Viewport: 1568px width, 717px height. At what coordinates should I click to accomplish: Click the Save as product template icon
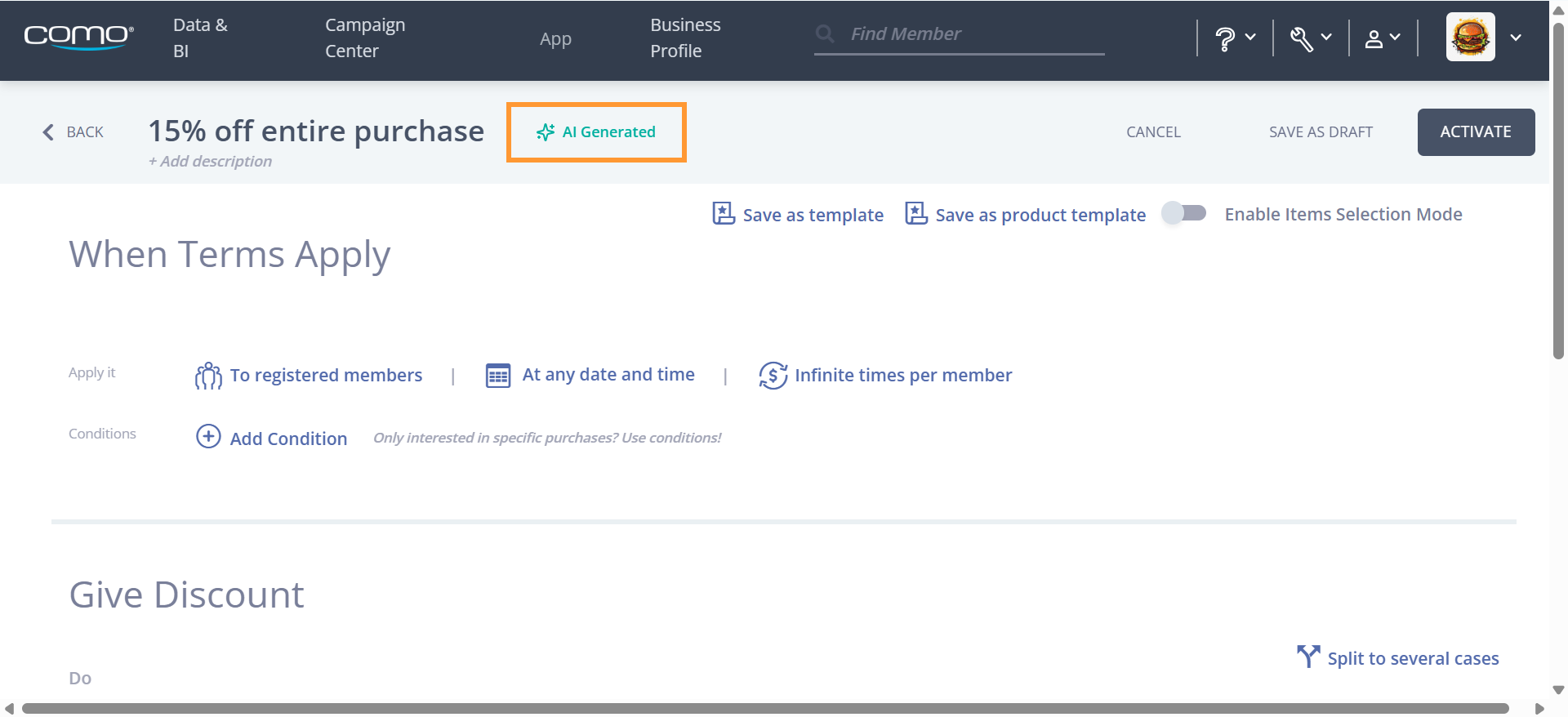tap(916, 213)
